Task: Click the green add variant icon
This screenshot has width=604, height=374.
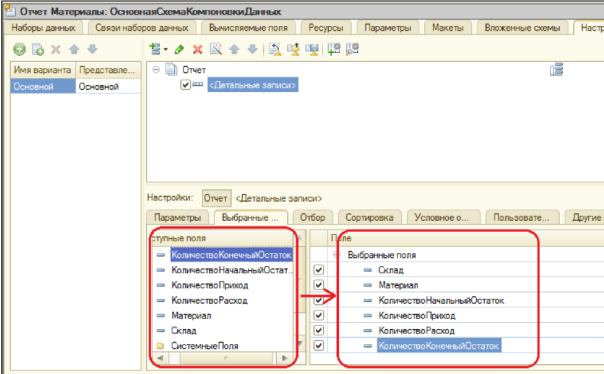Action: (19, 49)
